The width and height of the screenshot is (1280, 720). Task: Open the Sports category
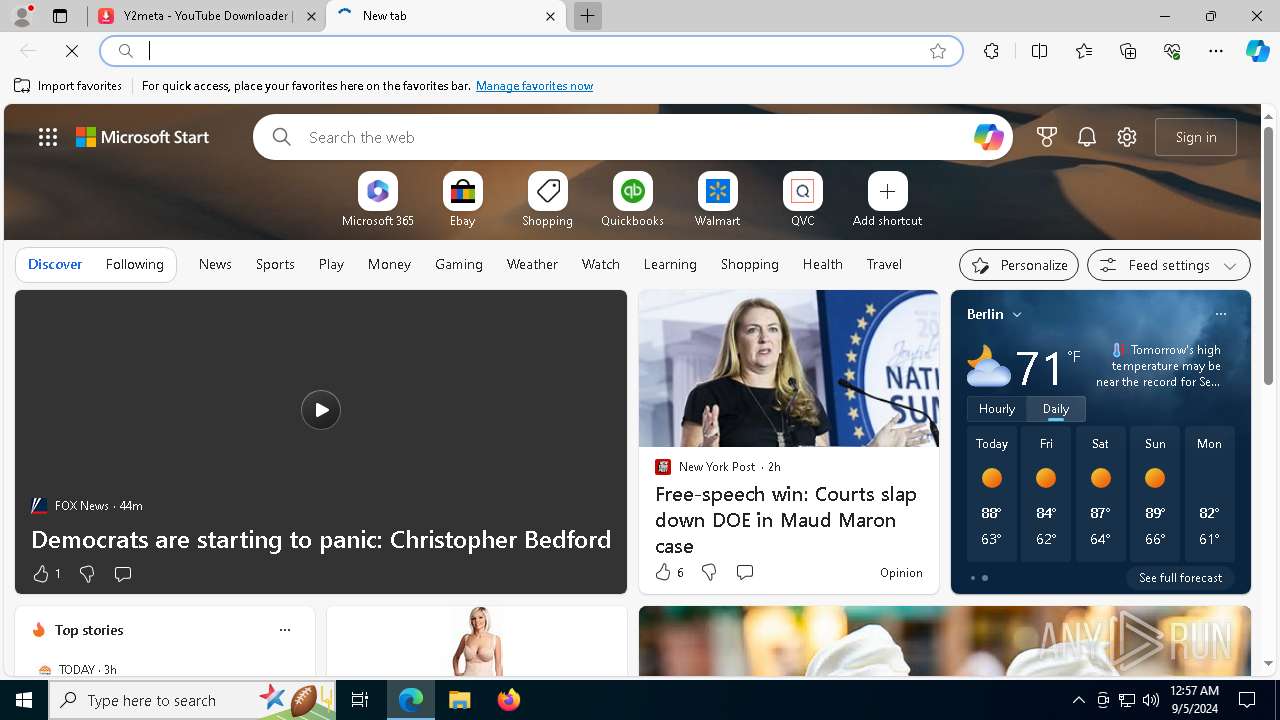(275, 264)
